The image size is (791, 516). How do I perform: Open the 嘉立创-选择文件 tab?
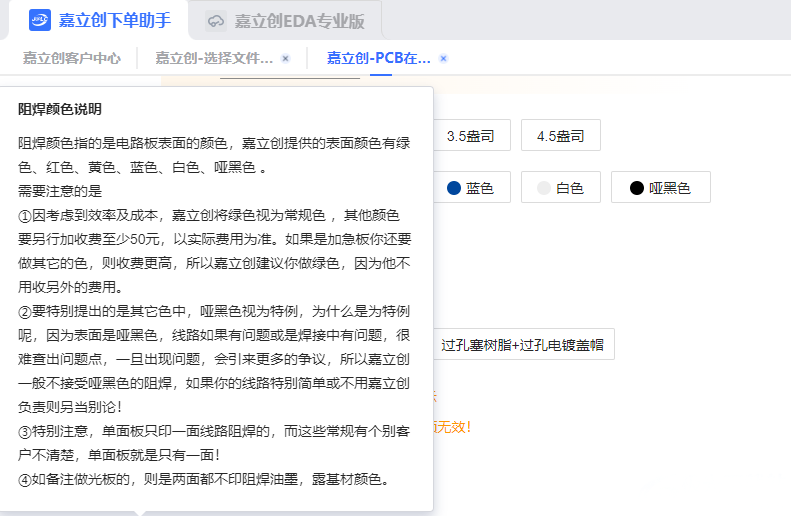pos(214,59)
